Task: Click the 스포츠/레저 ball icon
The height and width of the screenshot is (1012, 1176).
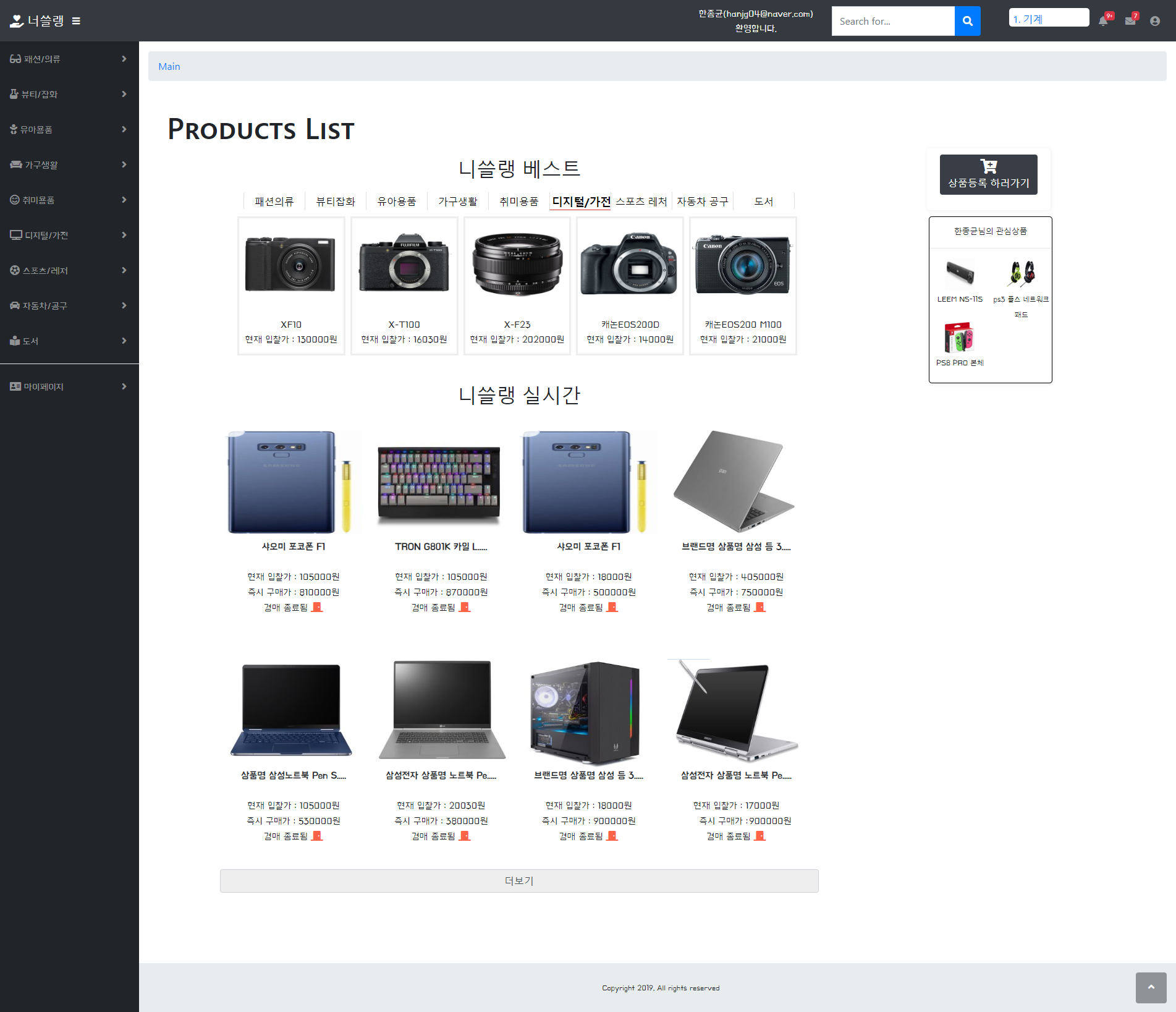Action: (15, 270)
